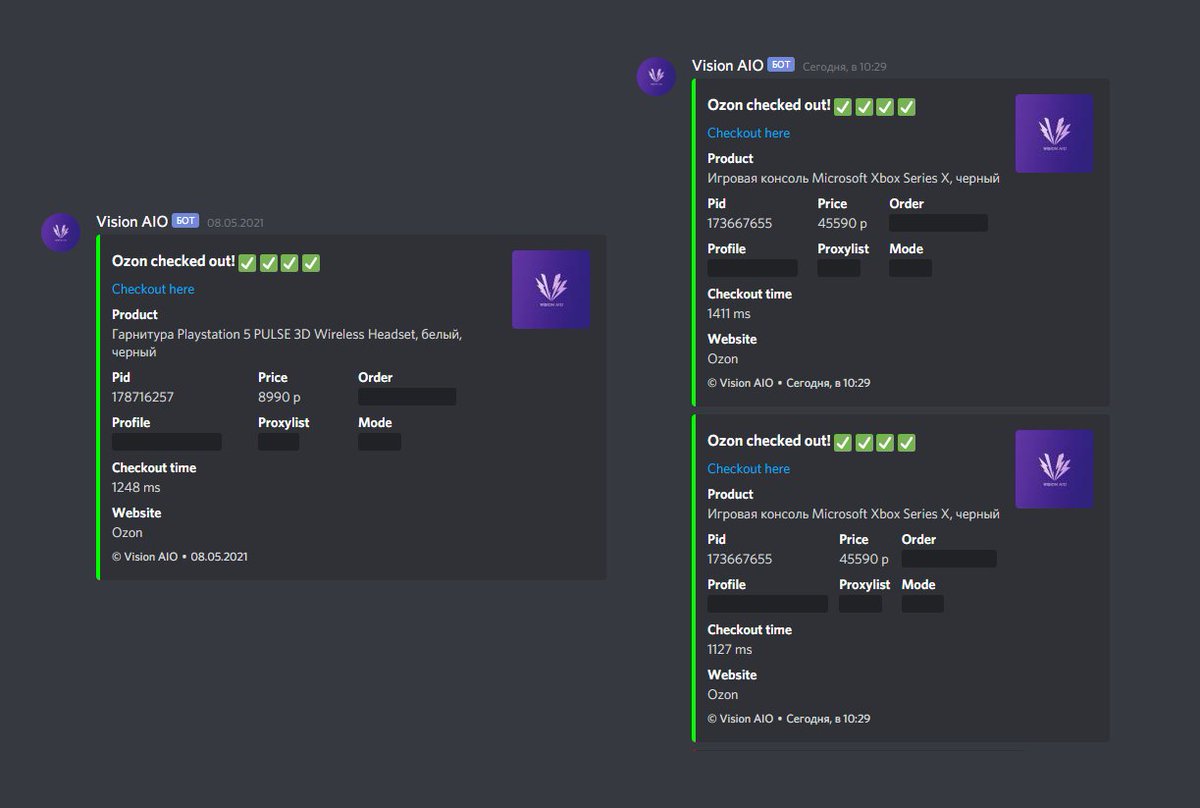Viewport: 1200px width, 808px height.
Task: Select checkout time 1248 ms
Action: tap(136, 488)
